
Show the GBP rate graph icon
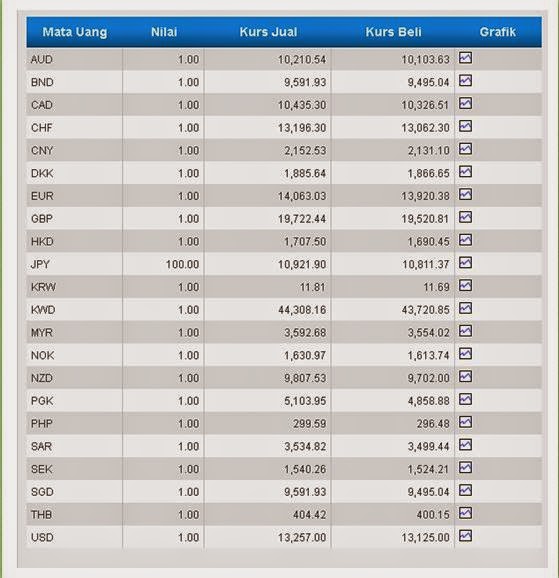click(x=465, y=217)
